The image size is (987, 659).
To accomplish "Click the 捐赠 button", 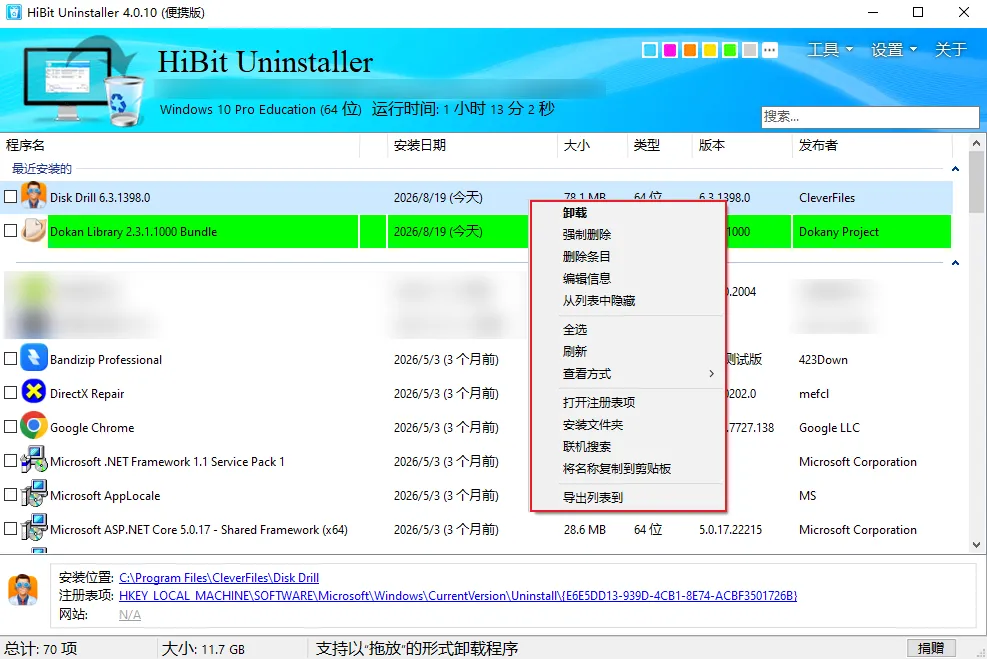I will [x=931, y=648].
